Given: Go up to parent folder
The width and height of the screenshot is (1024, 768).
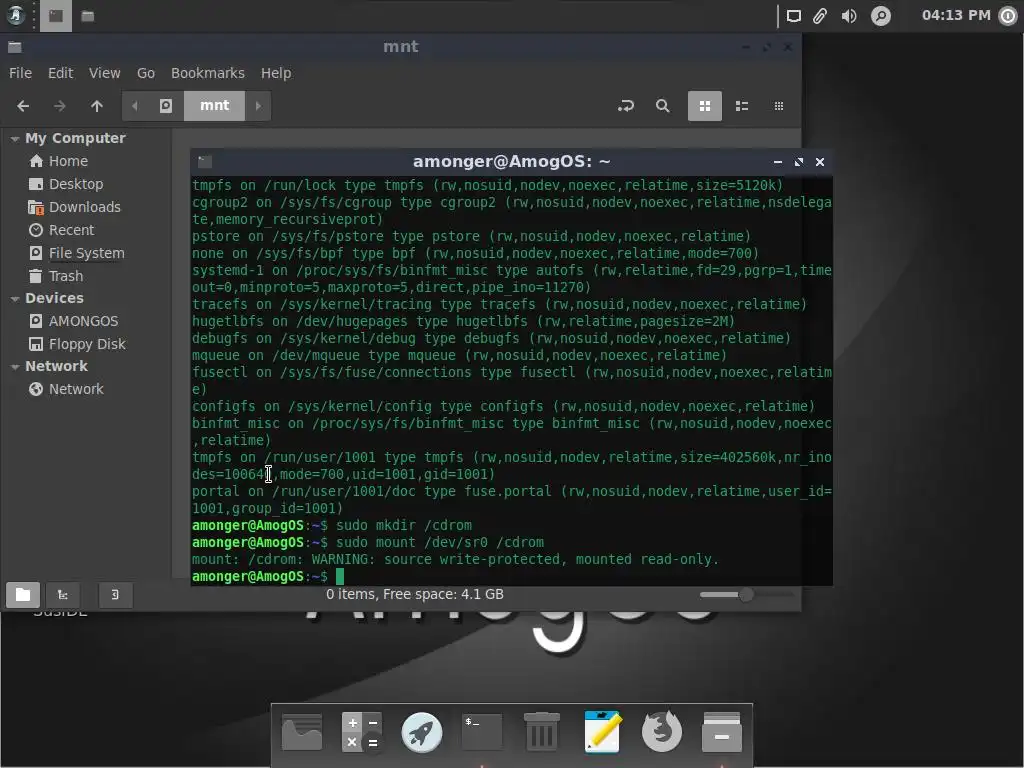Looking at the screenshot, I should (x=97, y=106).
